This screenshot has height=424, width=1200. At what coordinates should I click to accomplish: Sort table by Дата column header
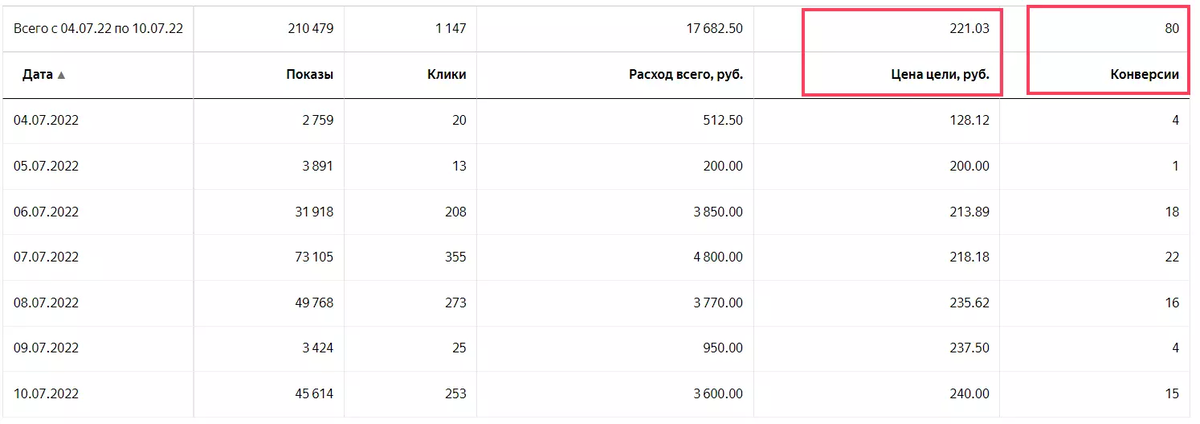pyautogui.click(x=33, y=74)
